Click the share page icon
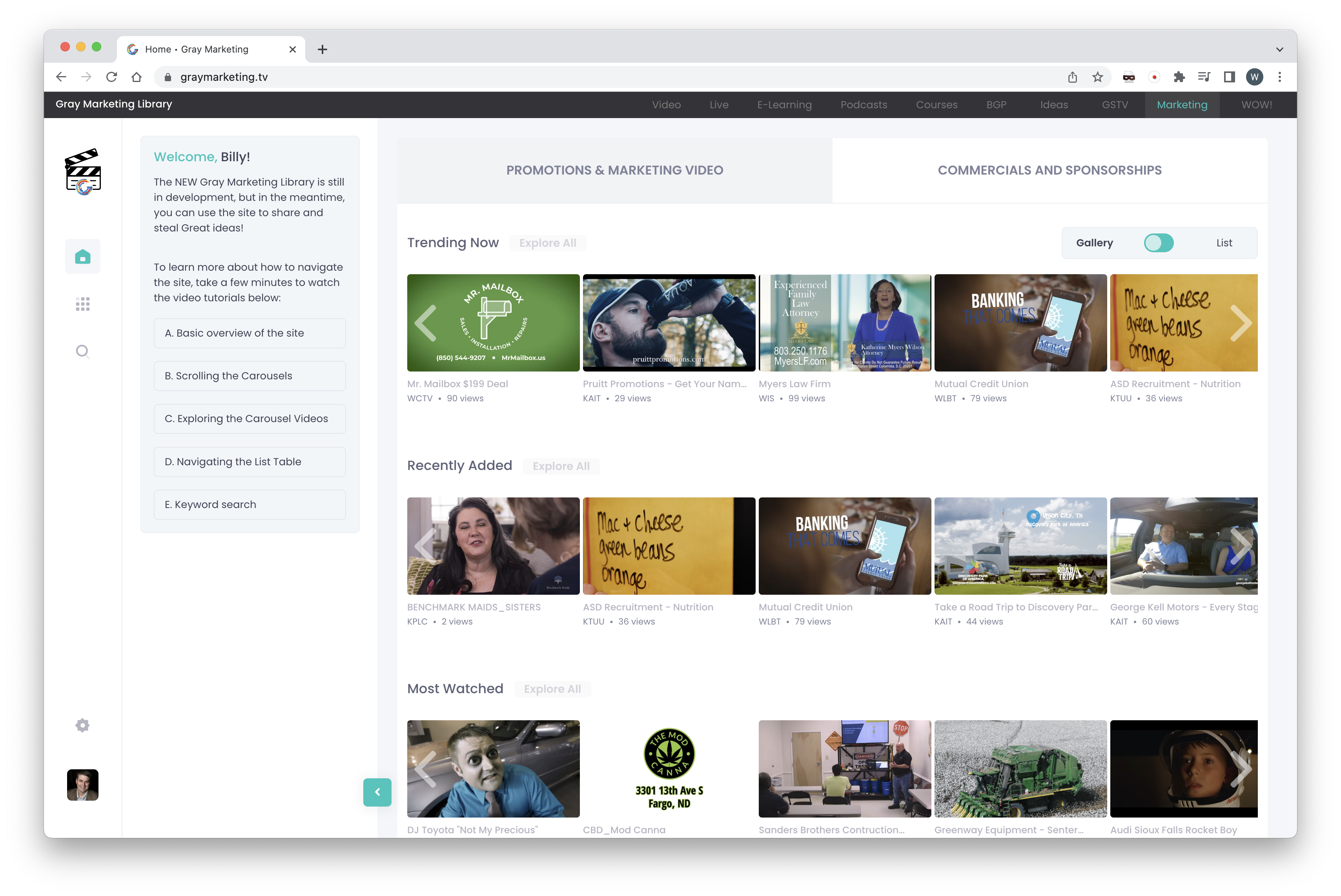Screen dimensions: 1341x896 pos(1073,77)
